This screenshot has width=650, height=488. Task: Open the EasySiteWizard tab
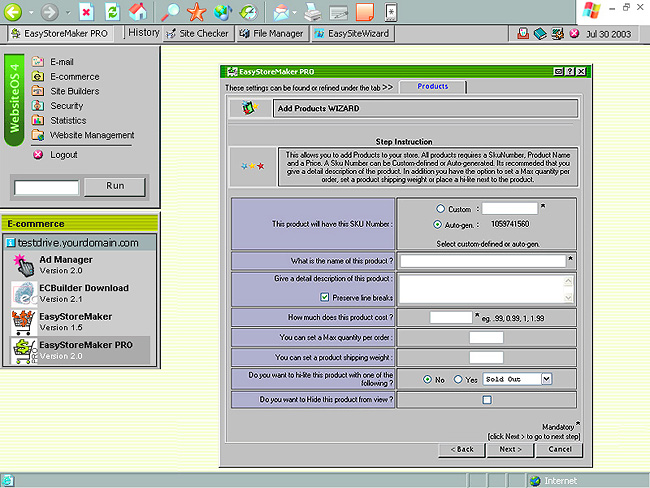tap(352, 34)
